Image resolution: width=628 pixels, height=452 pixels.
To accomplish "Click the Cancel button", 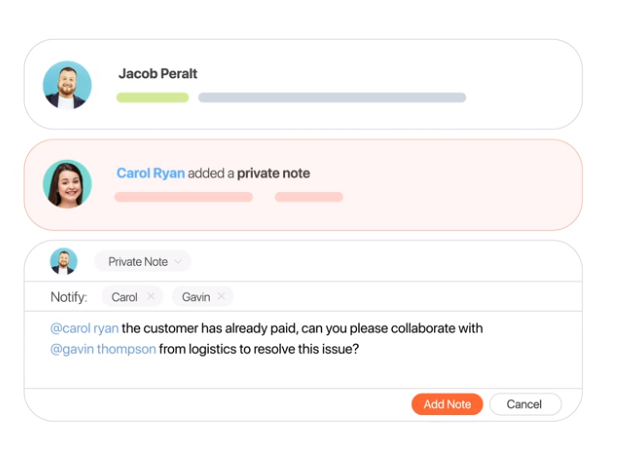I will point(525,404).
